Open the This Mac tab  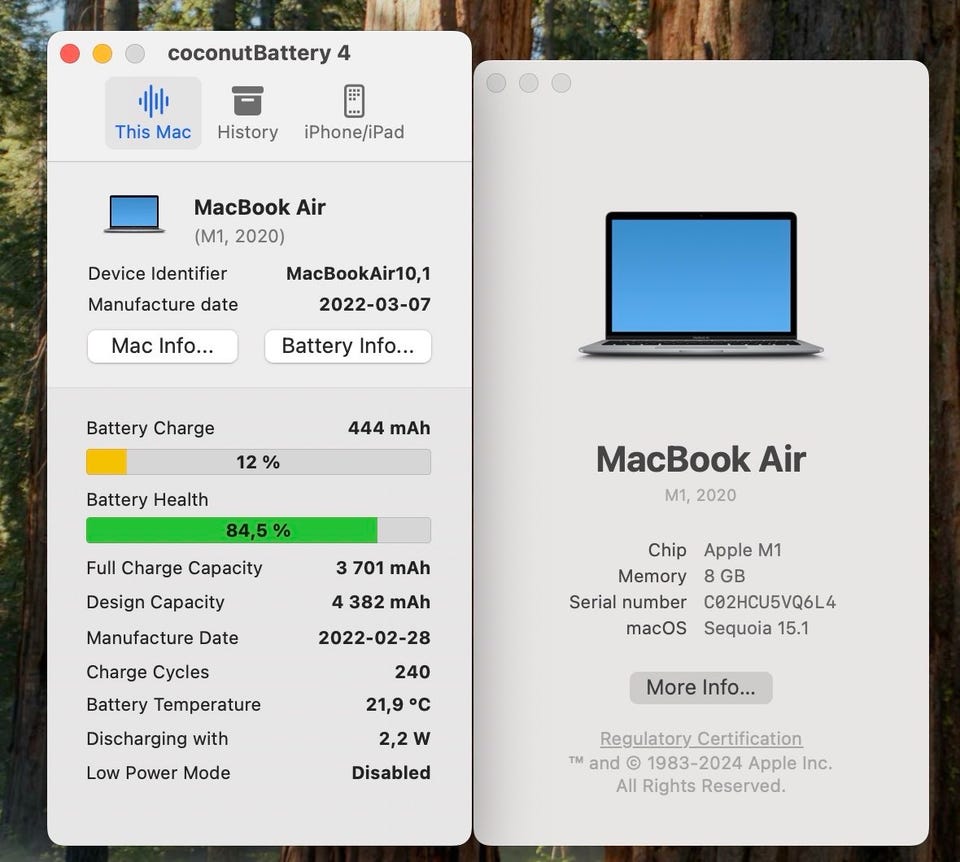click(153, 113)
